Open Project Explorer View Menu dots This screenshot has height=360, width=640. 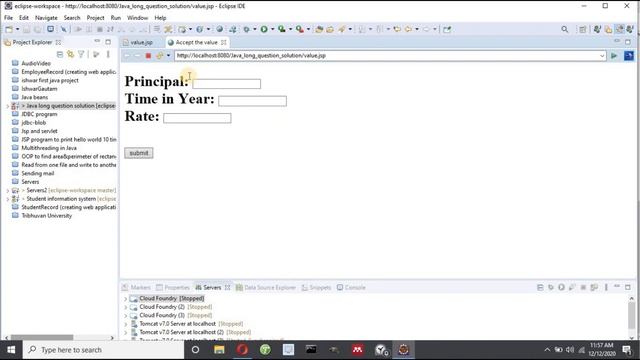pos(108,54)
